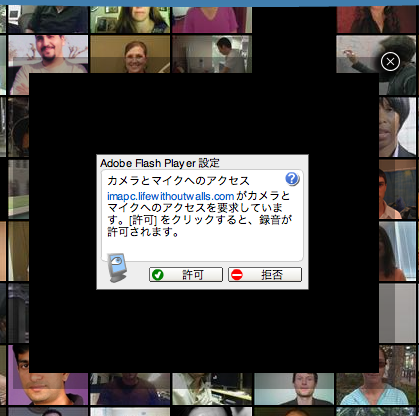Click the 拒否 (Deny) button
Image resolution: width=419 pixels, height=416 pixels.
[265, 275]
